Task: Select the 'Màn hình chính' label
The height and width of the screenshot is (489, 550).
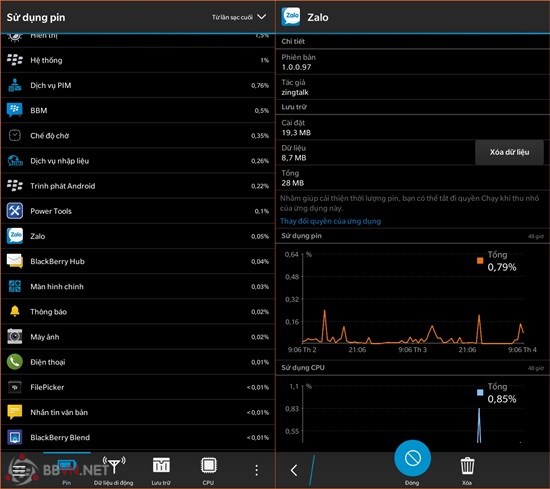Action: 57,287
